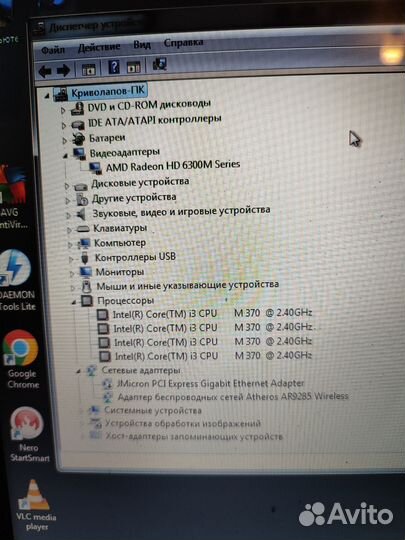Select Устройства обработки изображений label
Screen dimensions: 405x540
[x=183, y=423]
